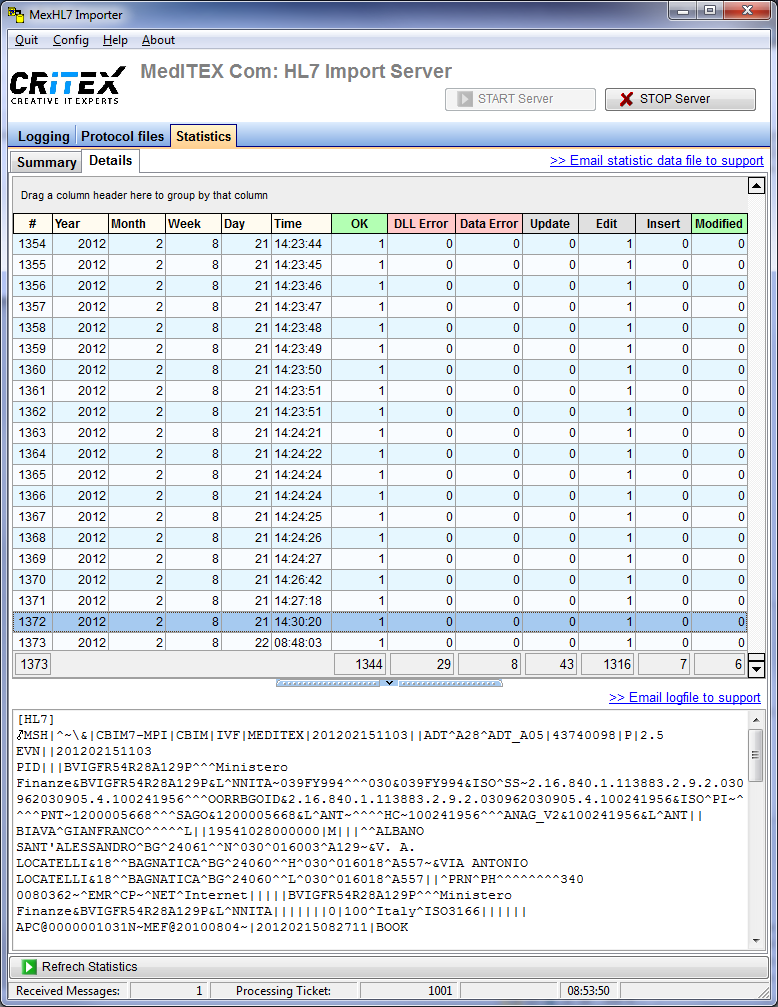Collapse the log pane via splitter arrow
Screen dimensions: 778x1007
(x=389, y=683)
